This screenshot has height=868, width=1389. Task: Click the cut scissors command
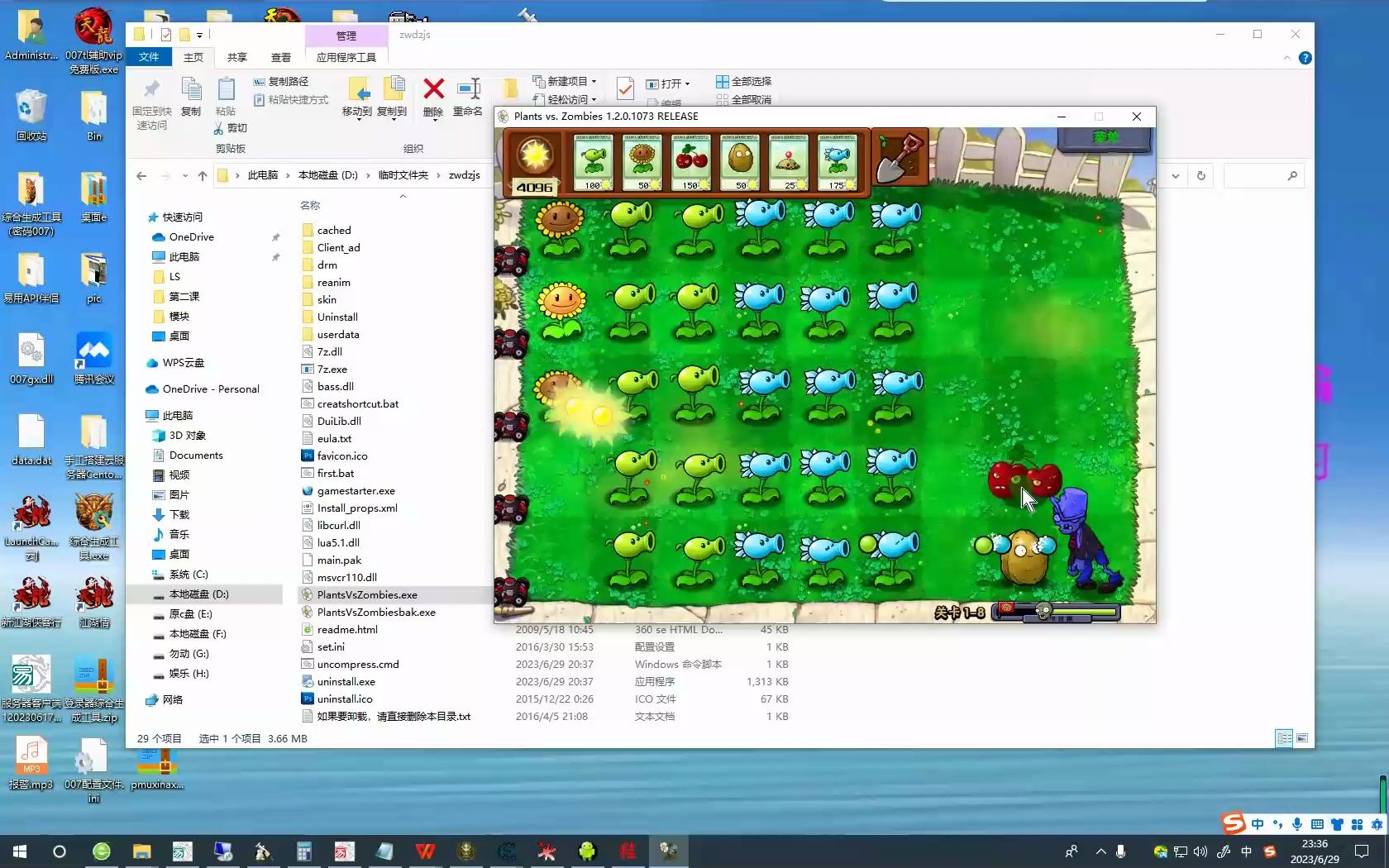231,128
